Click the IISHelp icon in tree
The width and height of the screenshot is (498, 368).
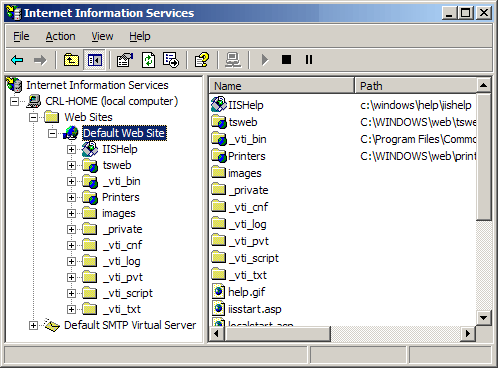[x=90, y=149]
